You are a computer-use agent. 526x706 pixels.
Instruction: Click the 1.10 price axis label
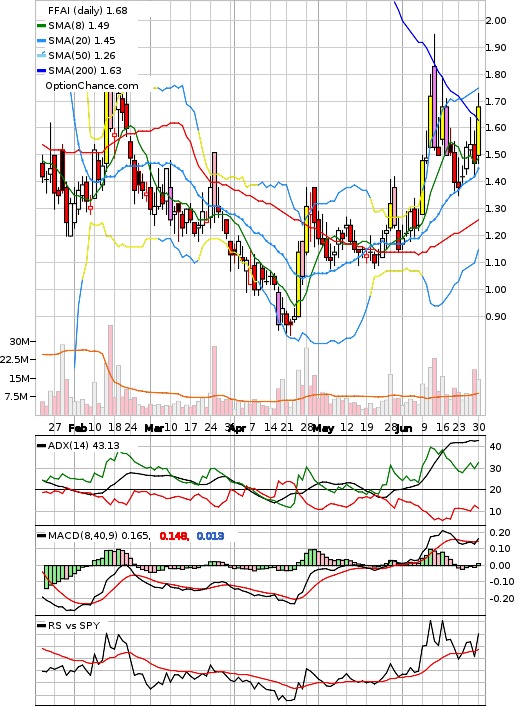[x=496, y=262]
